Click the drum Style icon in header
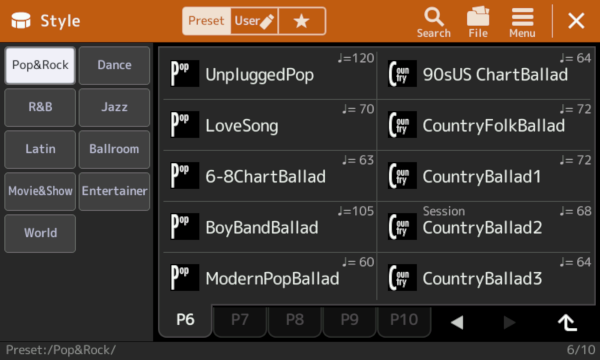The width and height of the screenshot is (600, 360). click(21, 21)
